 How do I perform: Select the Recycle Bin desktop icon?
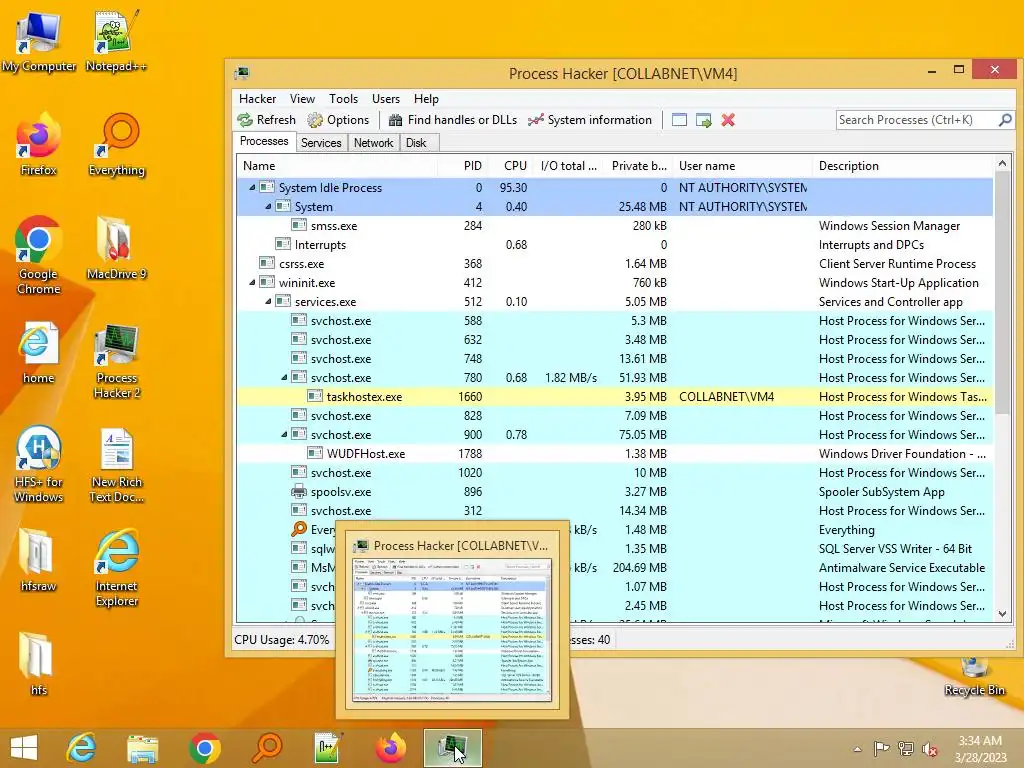tap(974, 678)
